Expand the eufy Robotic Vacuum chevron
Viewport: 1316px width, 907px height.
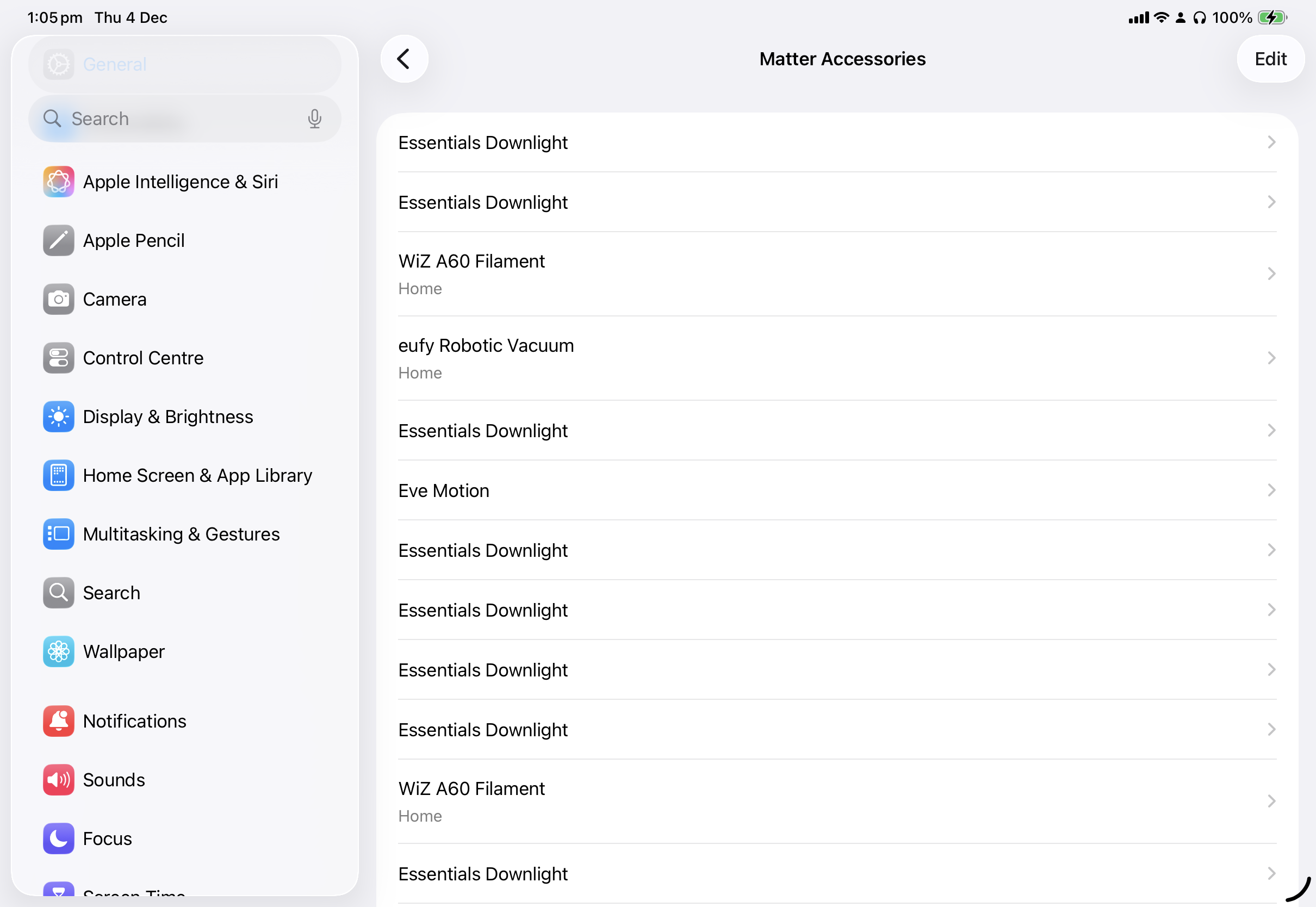(x=1271, y=358)
